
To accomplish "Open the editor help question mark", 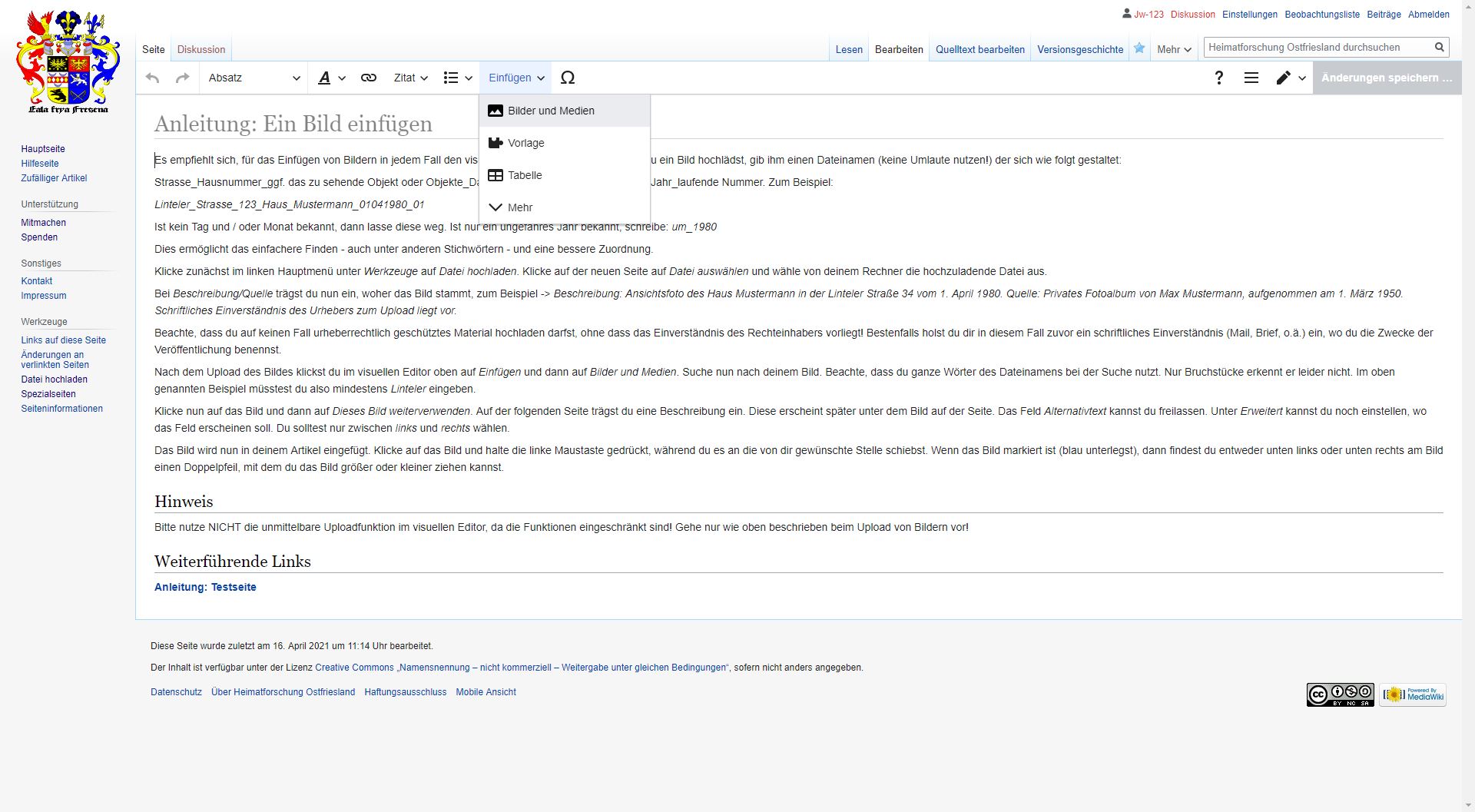I will click(1218, 78).
